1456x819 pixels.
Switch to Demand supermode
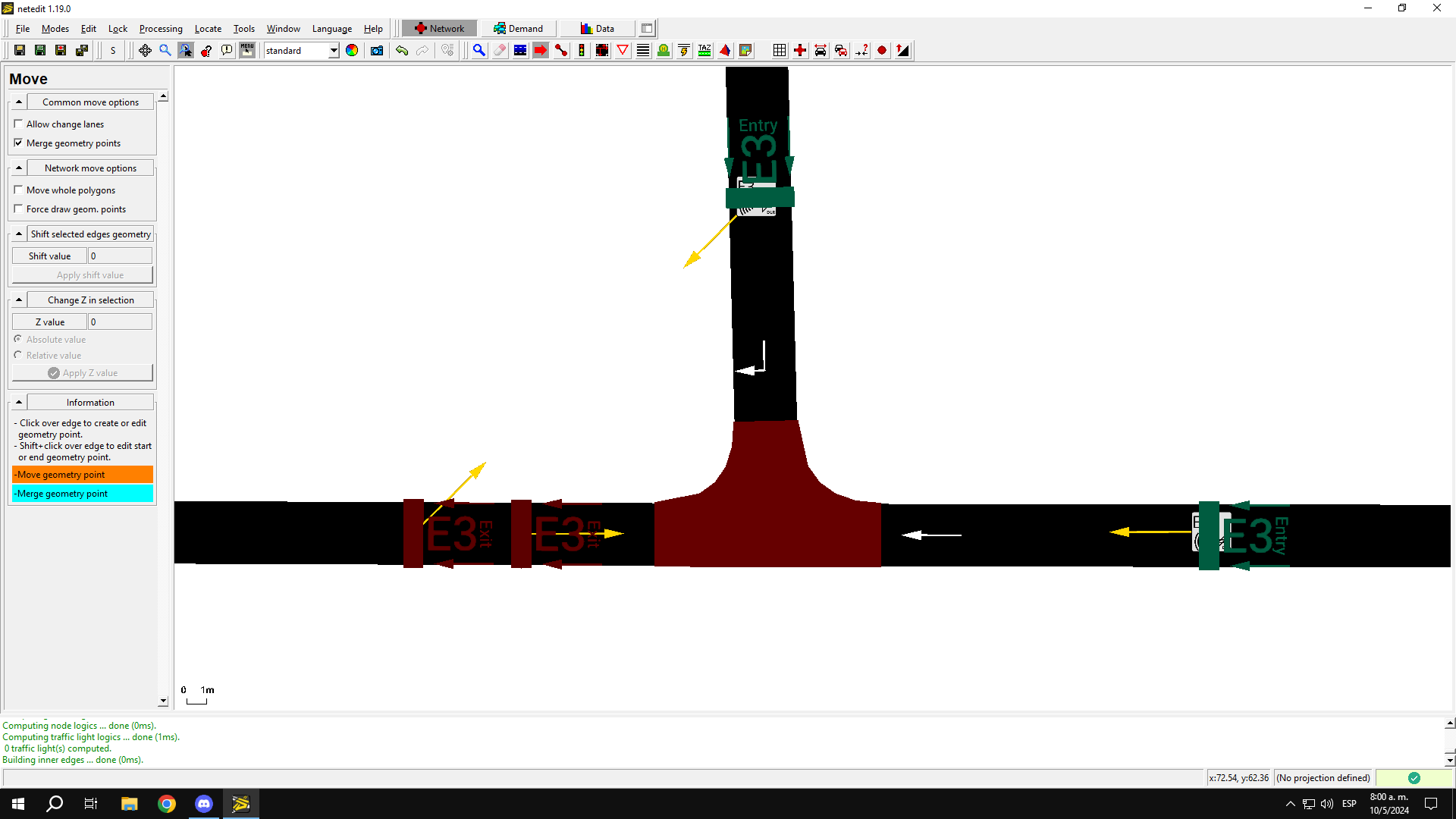pyautogui.click(x=519, y=29)
